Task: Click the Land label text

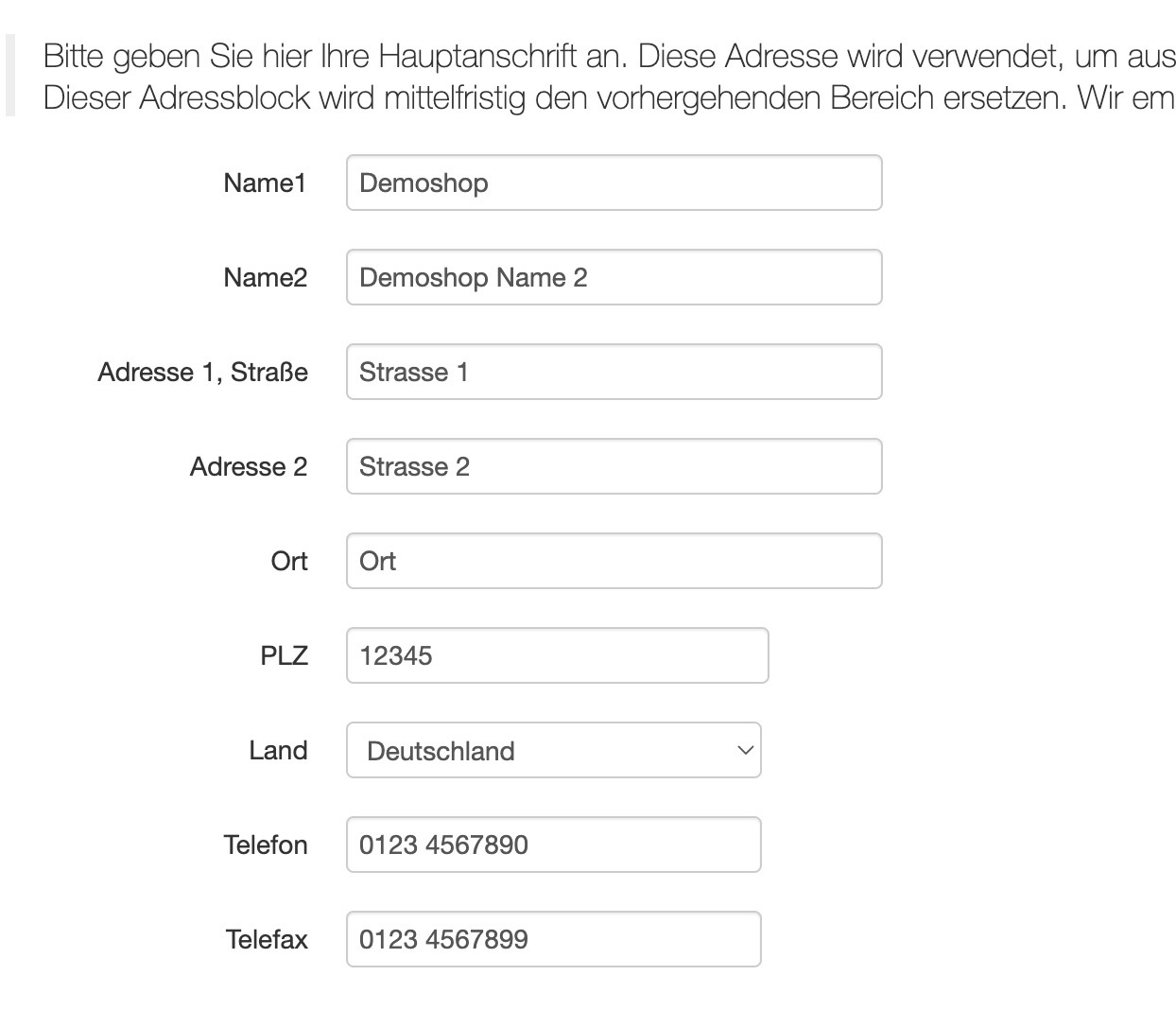Action: (278, 750)
